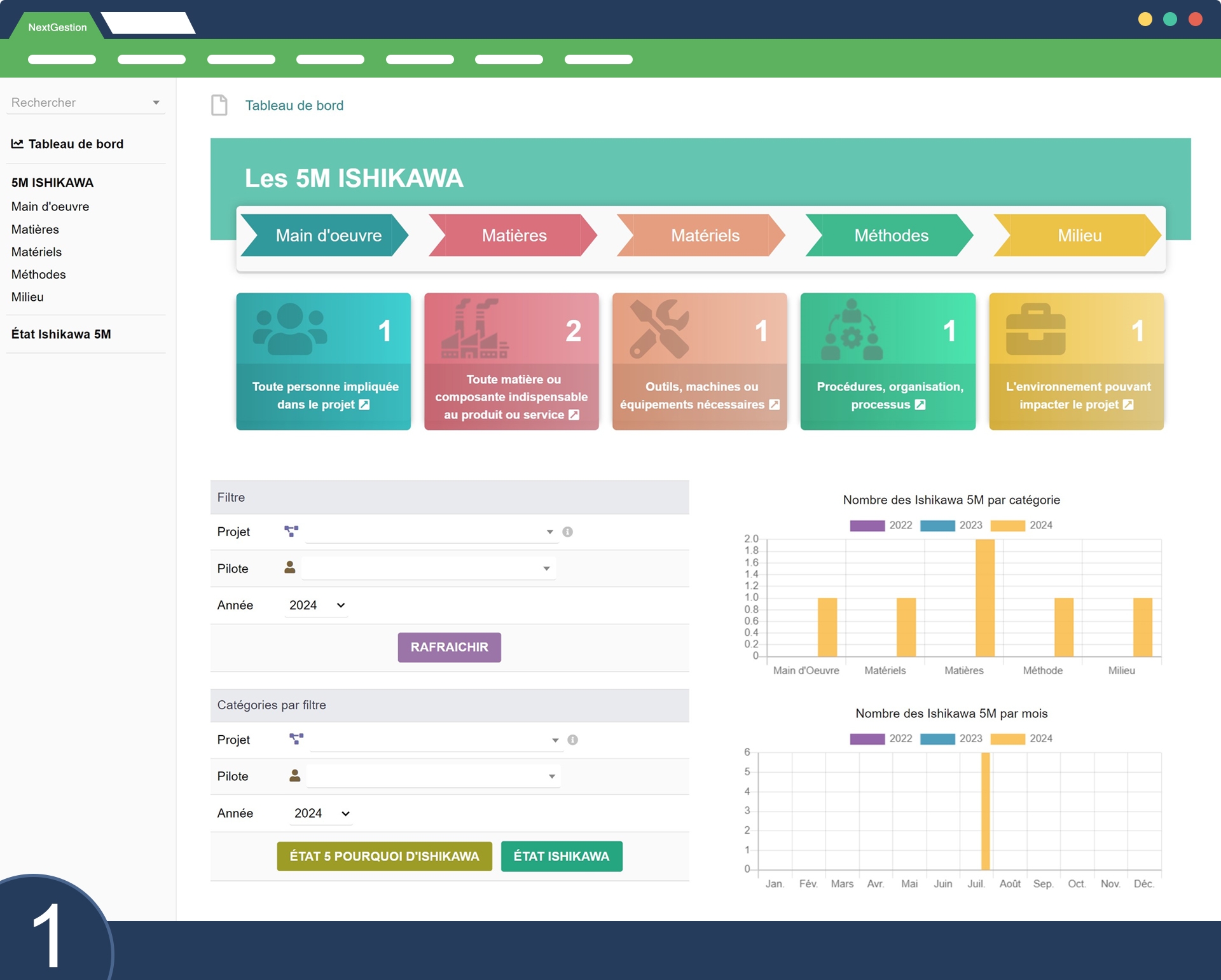Click the document icon beside Tableau de bord title

(219, 105)
